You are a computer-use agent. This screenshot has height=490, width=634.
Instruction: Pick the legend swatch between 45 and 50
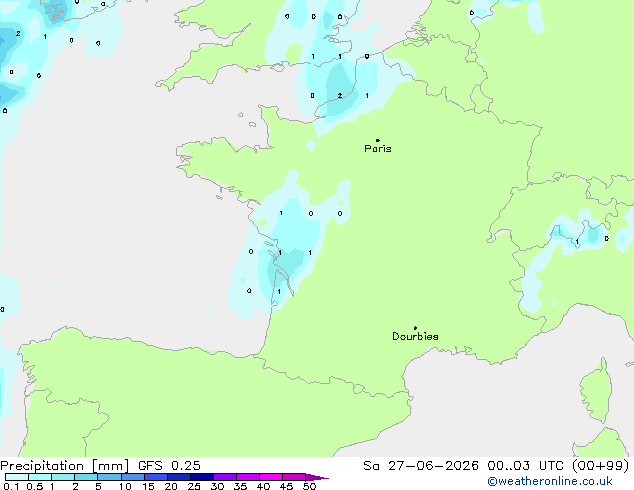294,477
